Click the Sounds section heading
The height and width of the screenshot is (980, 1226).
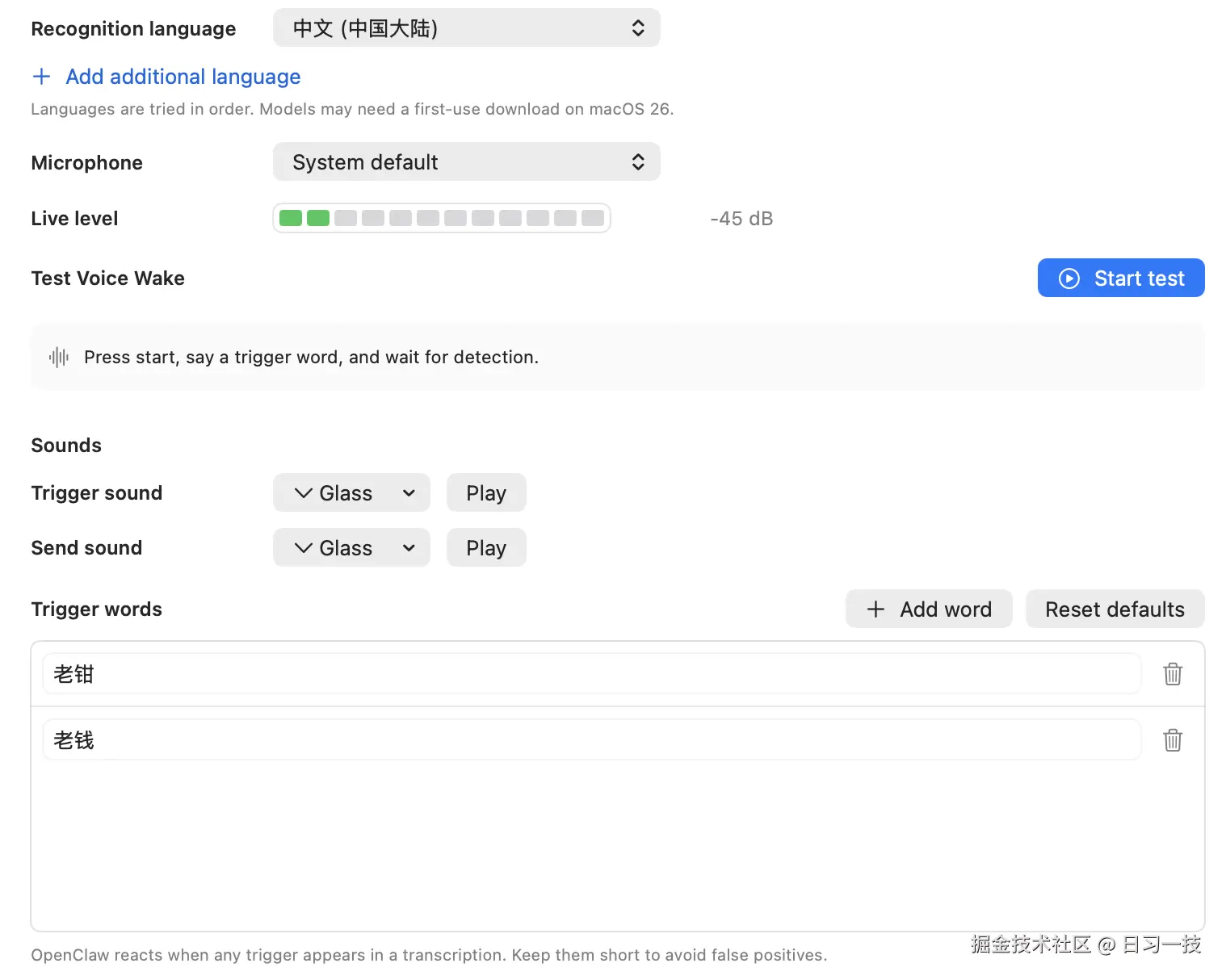tap(66, 446)
